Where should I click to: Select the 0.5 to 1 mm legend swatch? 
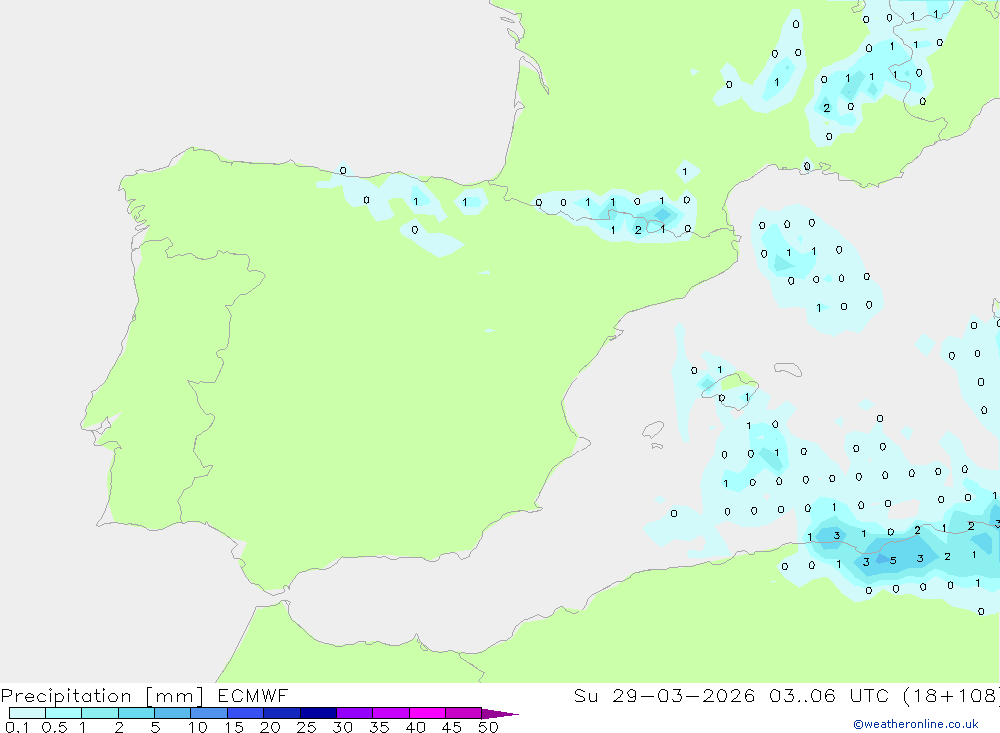[63, 713]
